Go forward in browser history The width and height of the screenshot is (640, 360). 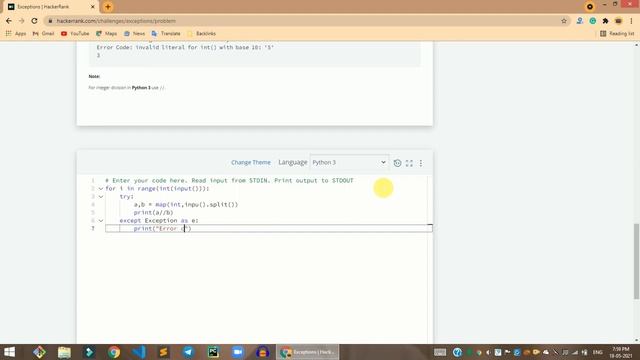point(22,21)
